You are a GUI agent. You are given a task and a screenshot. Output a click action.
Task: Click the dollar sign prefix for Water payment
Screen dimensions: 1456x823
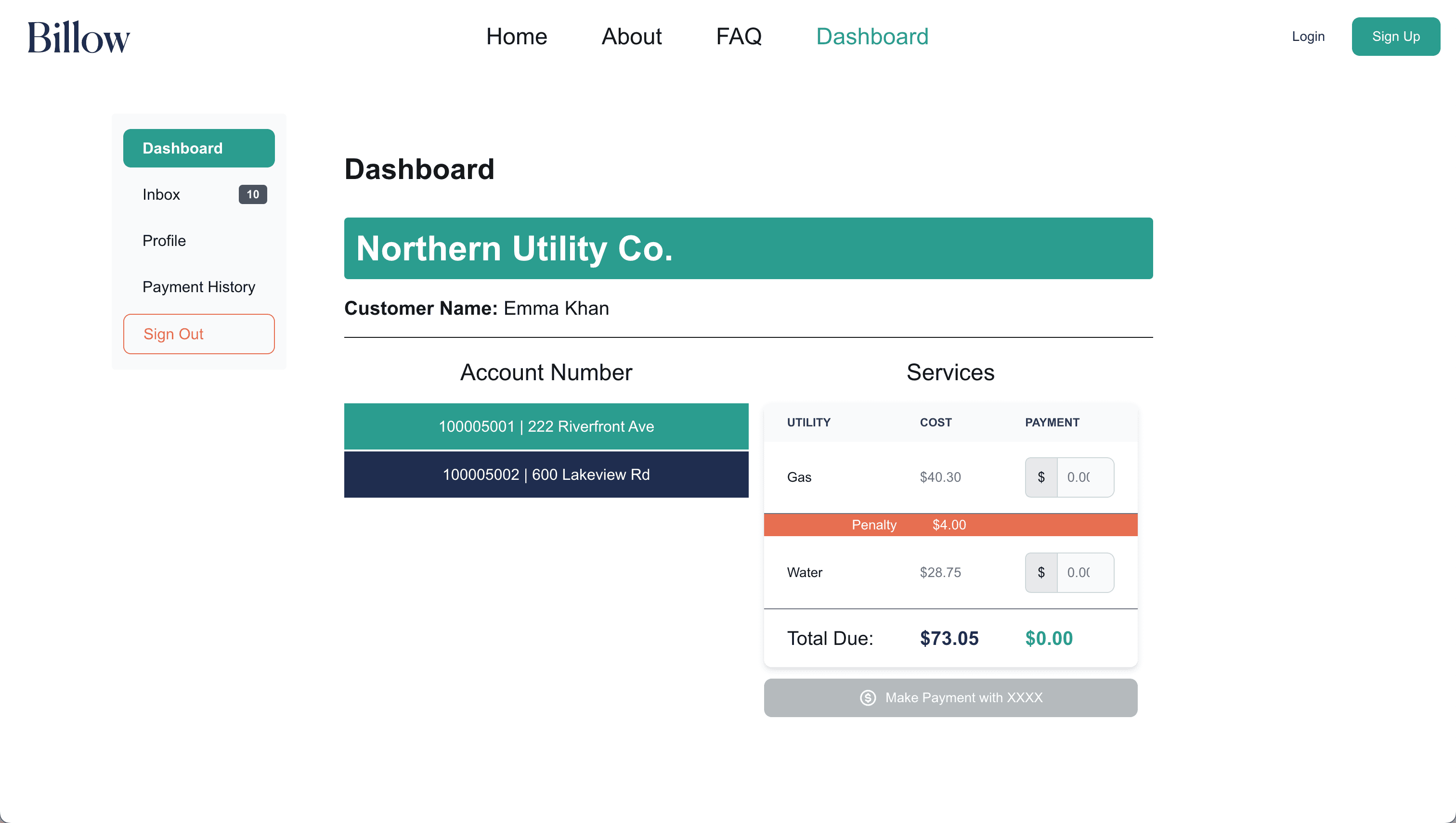1041,573
